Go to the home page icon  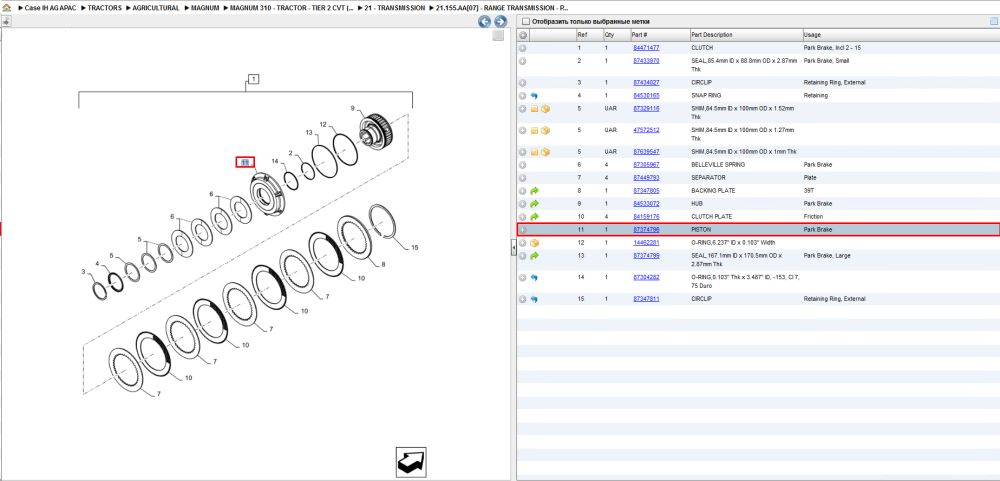(7, 8)
